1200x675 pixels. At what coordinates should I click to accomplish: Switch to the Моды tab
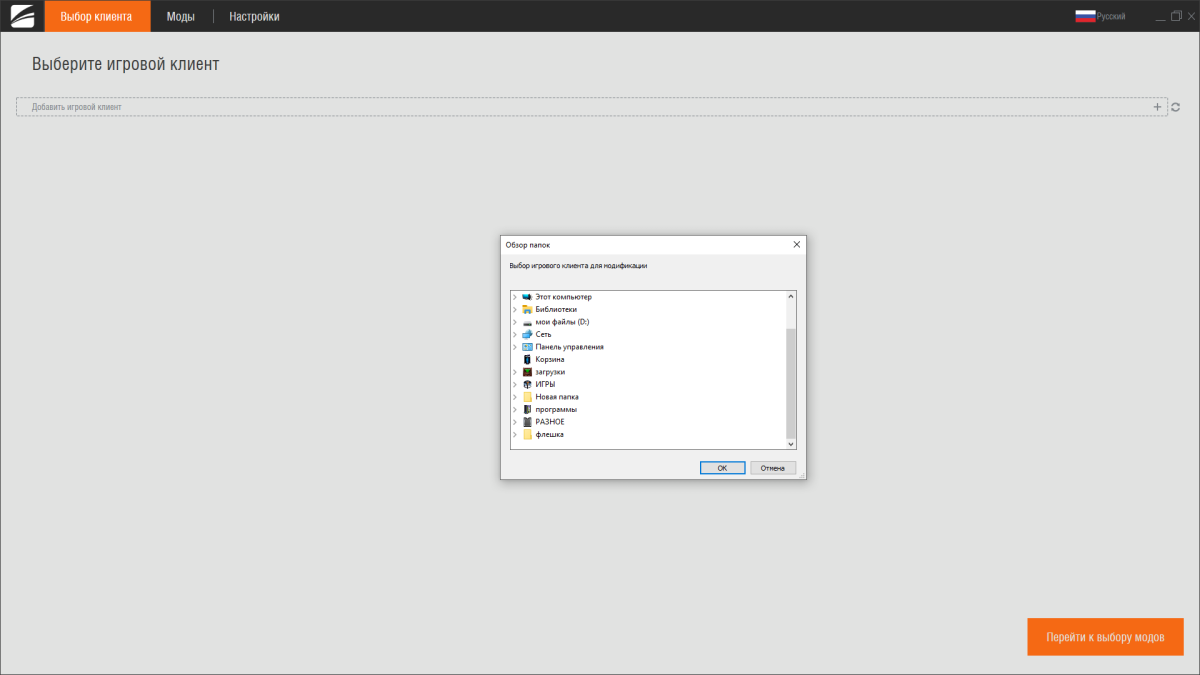pyautogui.click(x=180, y=17)
